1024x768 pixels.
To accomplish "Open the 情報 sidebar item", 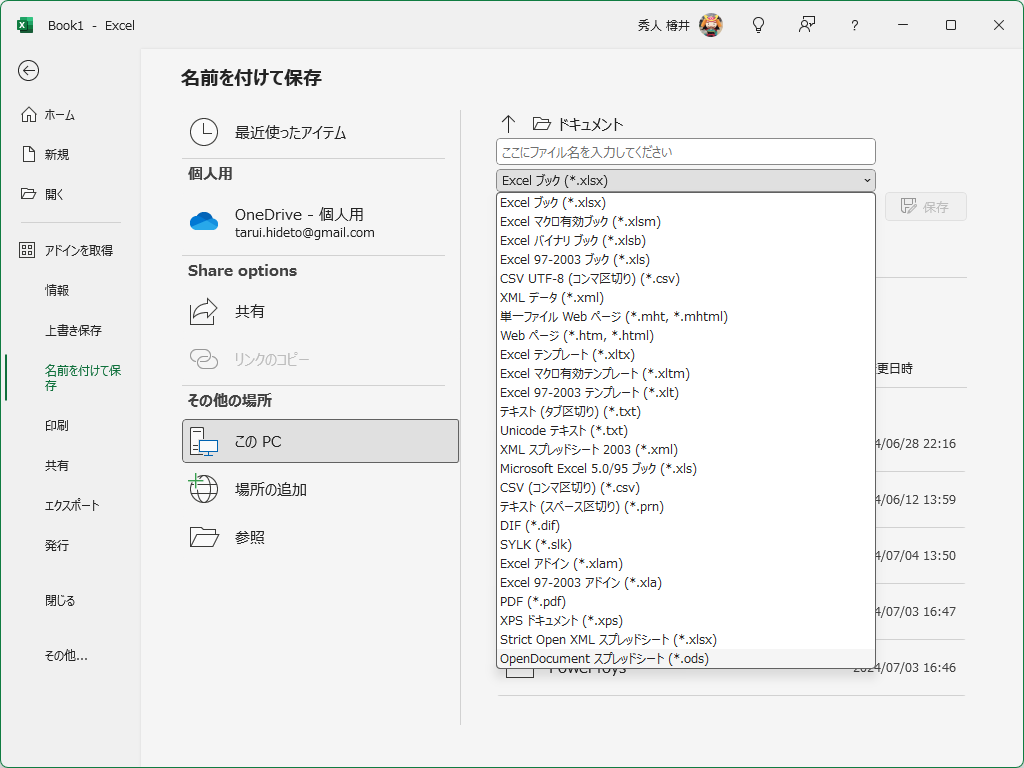I will point(56,289).
